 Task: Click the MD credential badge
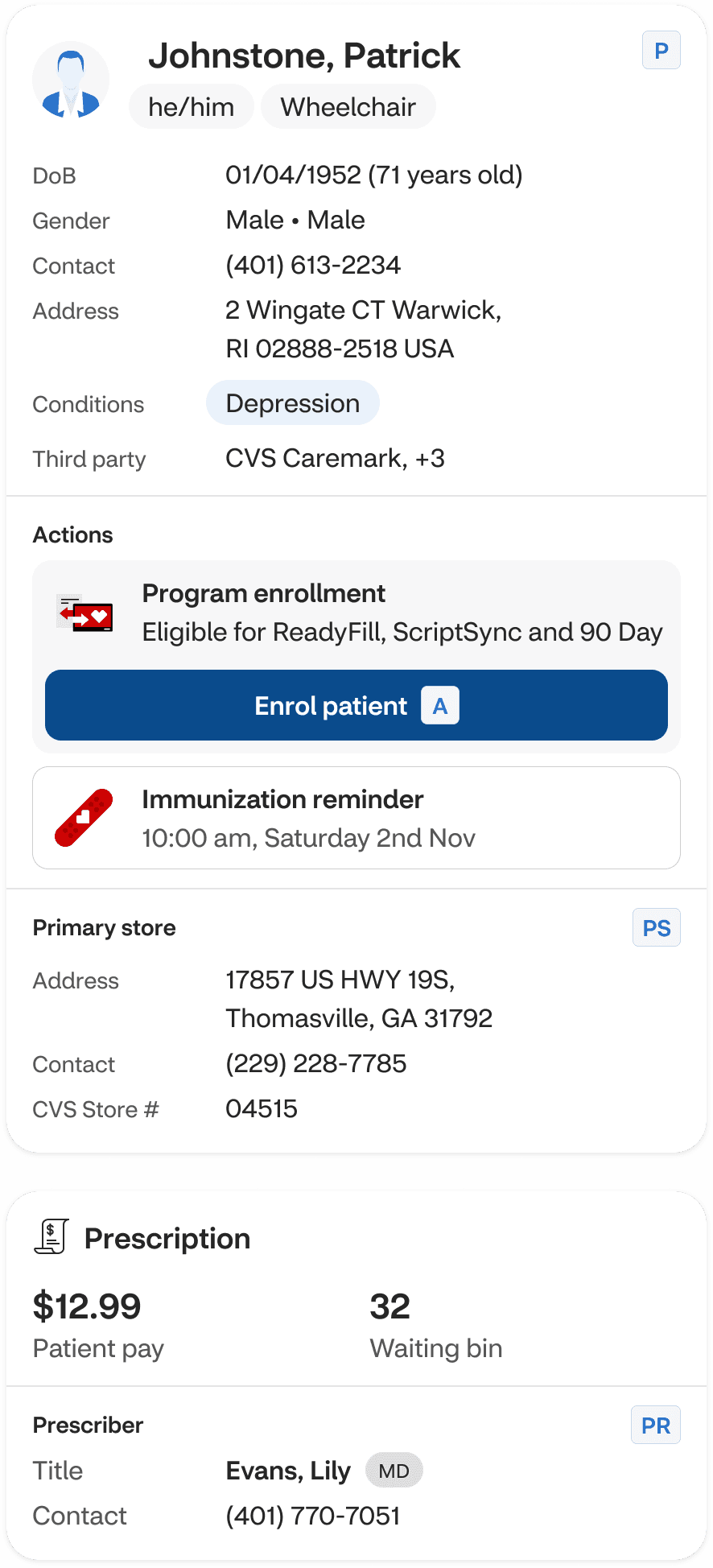pyautogui.click(x=394, y=1471)
